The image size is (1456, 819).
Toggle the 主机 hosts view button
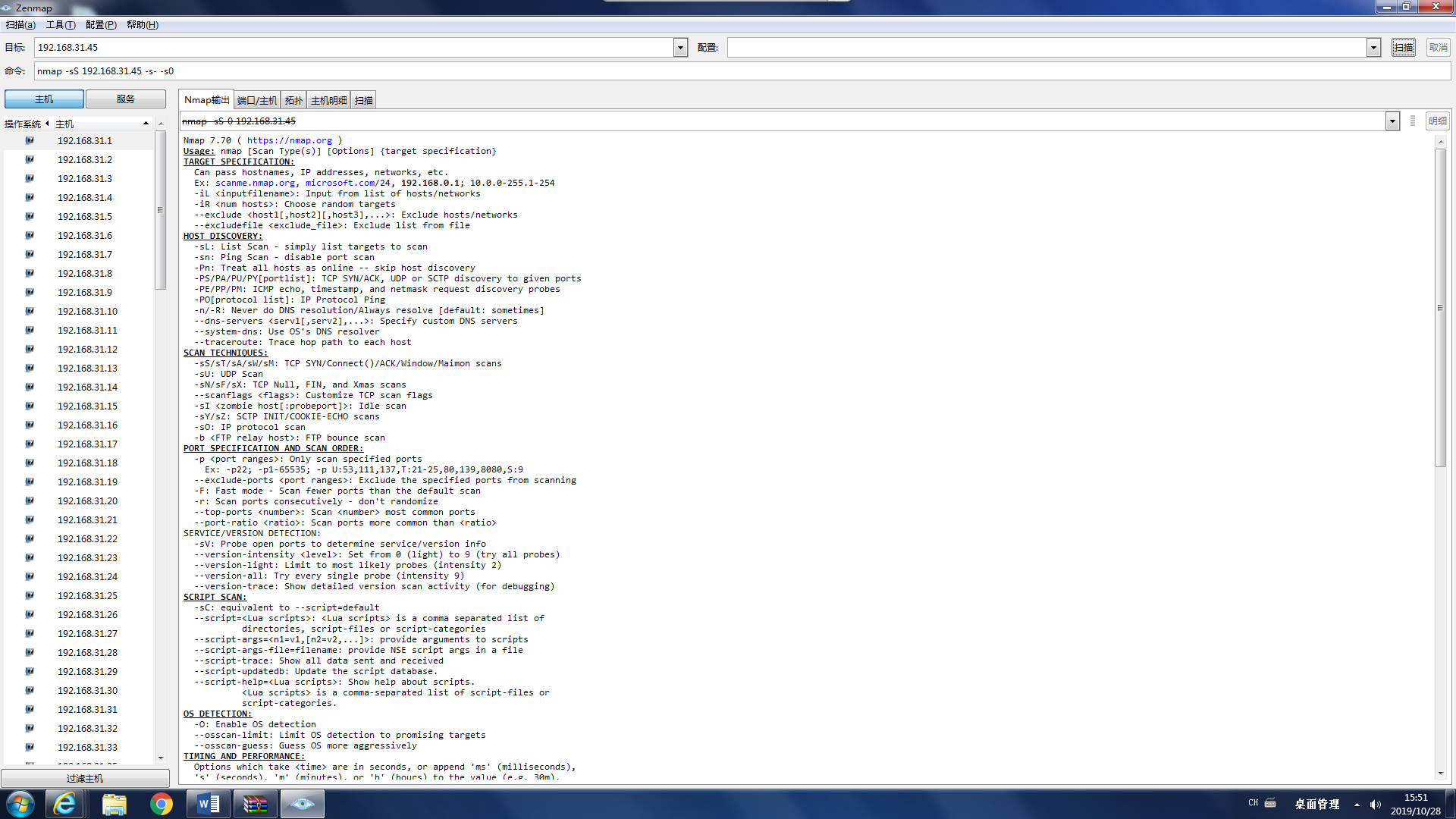click(44, 99)
